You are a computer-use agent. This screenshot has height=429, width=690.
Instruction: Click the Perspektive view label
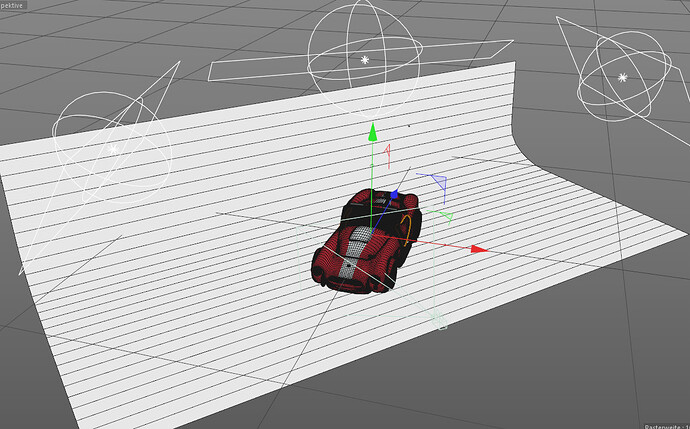[12, 5]
